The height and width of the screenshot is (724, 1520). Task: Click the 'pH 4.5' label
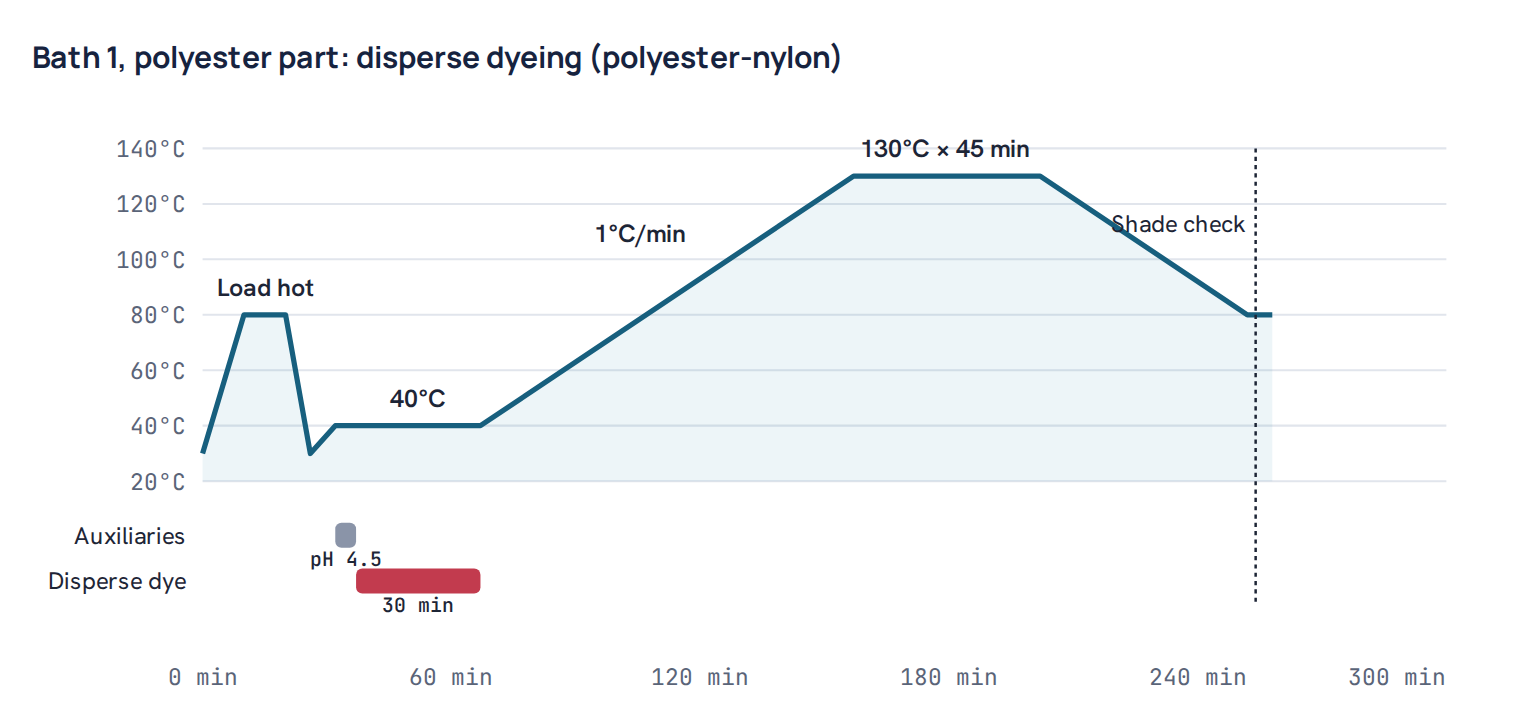(345, 559)
